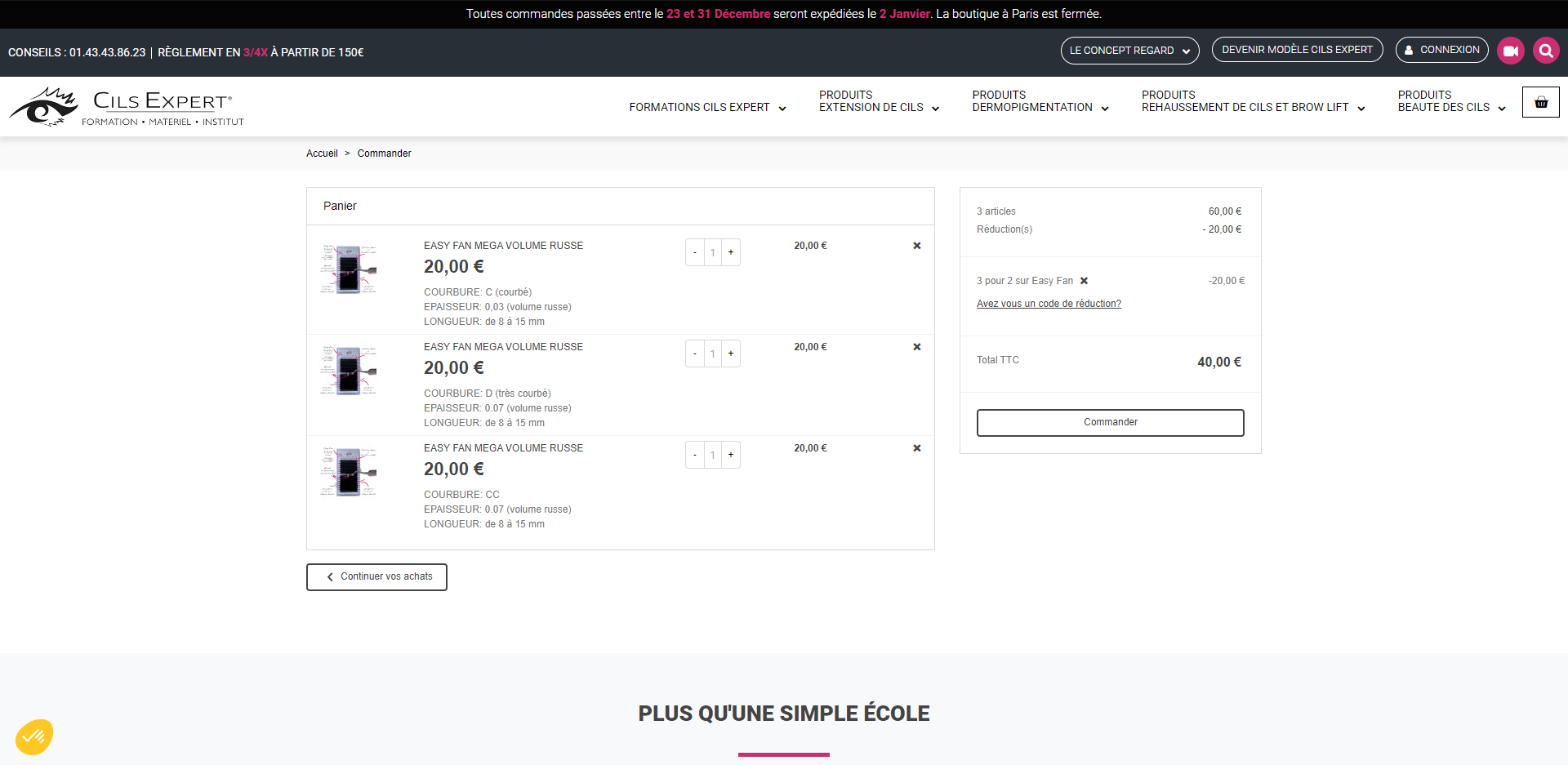Click Devenir Modèle Cils Expert button

pyautogui.click(x=1298, y=50)
